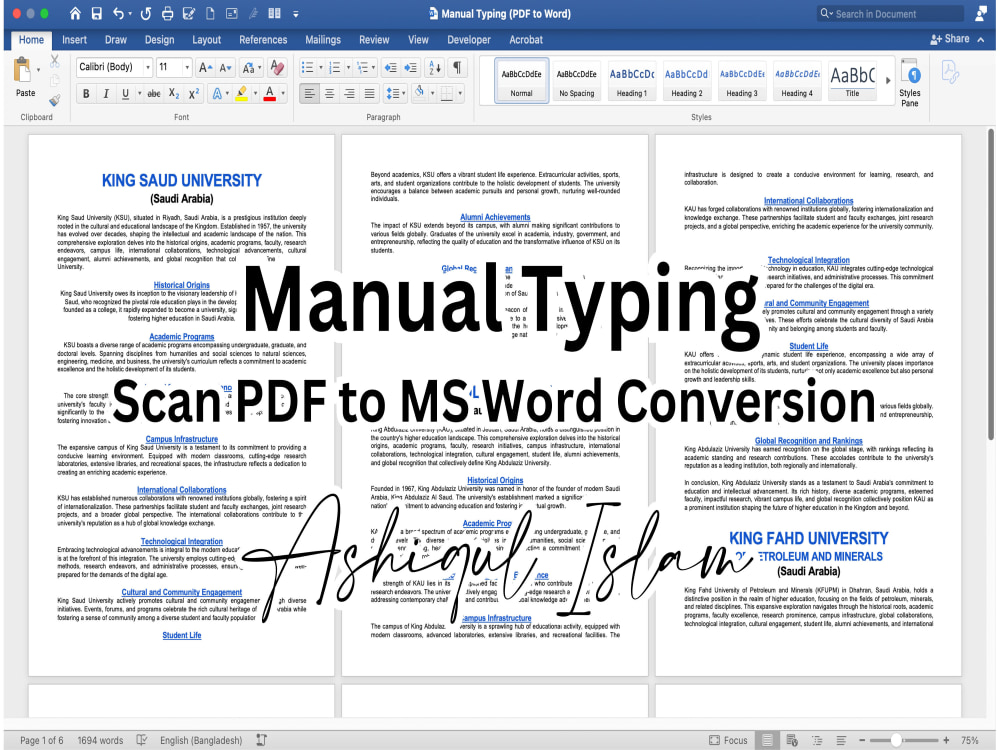Open the spelling proofing status icon

142,740
